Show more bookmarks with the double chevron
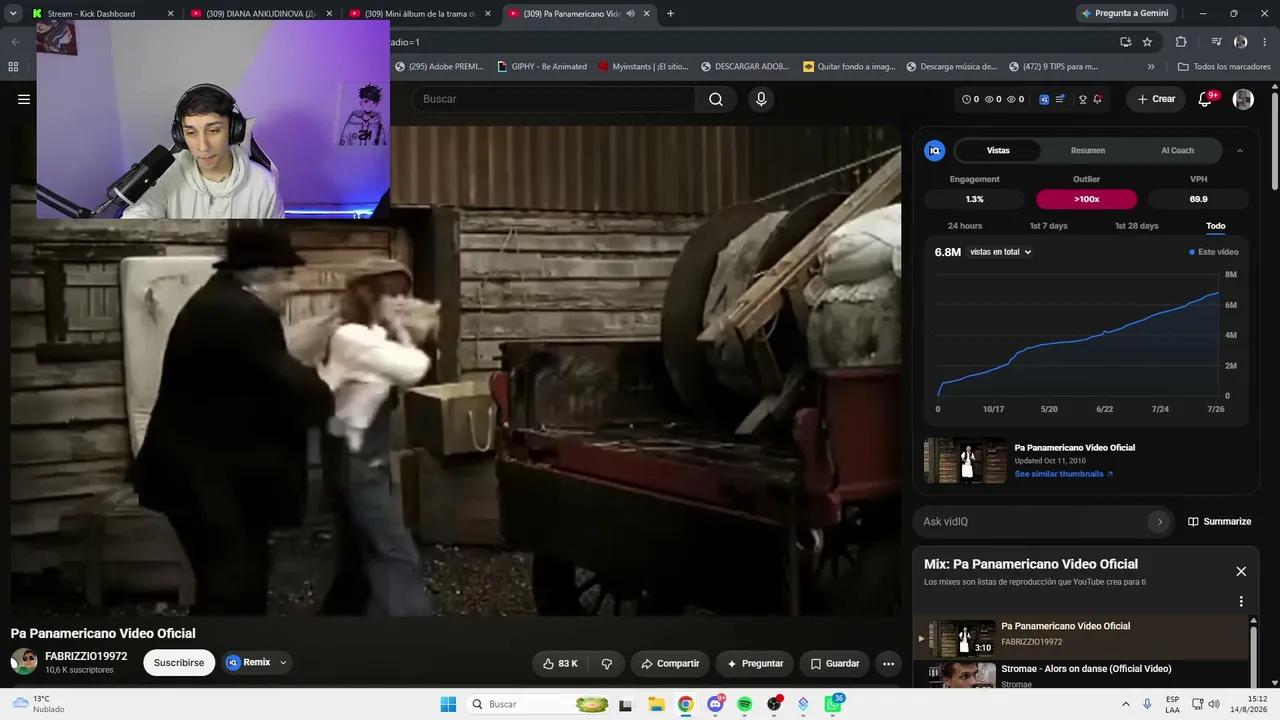The width and height of the screenshot is (1280, 720). coord(1151,67)
